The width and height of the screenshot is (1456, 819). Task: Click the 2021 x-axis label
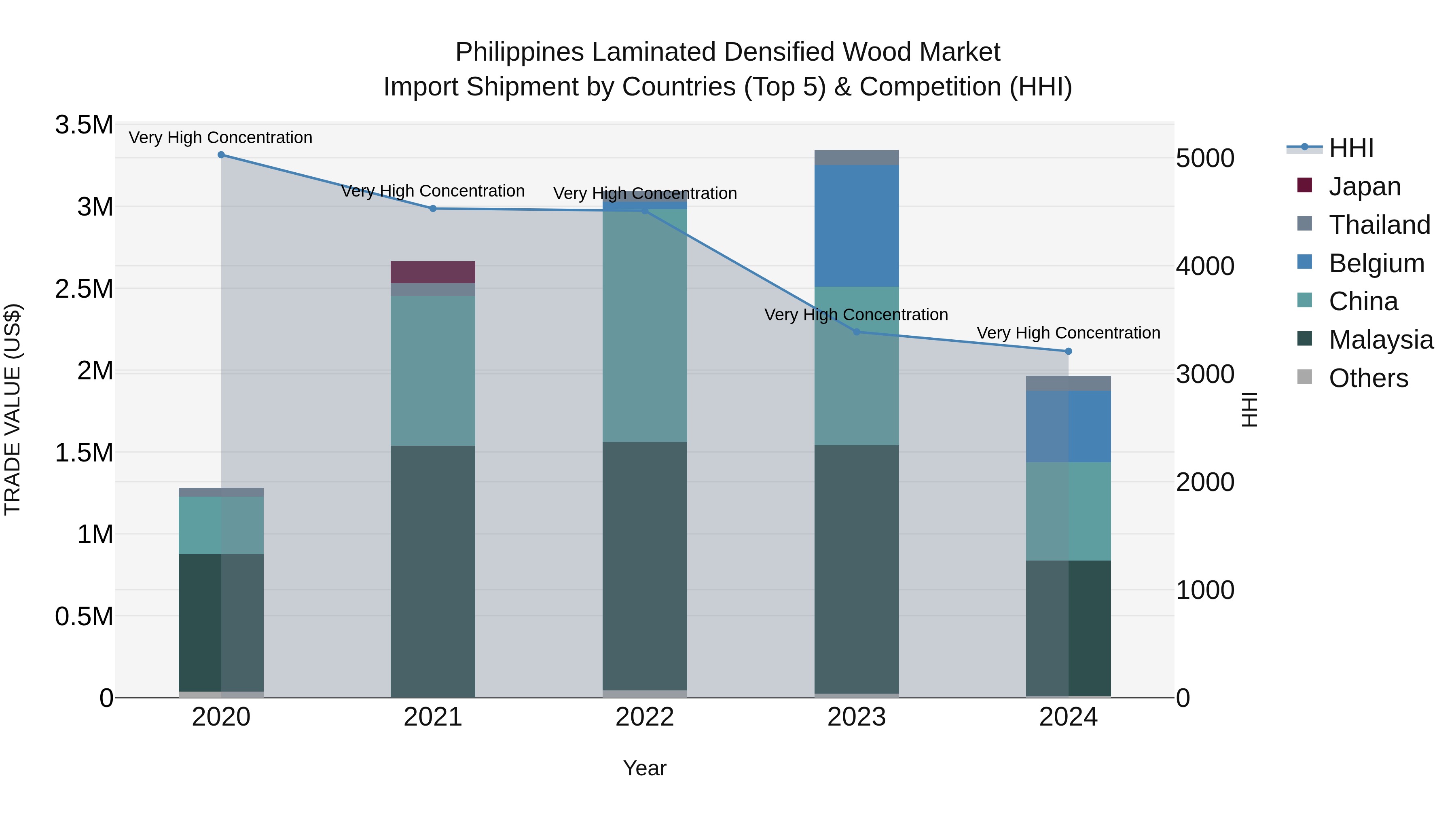tap(433, 717)
